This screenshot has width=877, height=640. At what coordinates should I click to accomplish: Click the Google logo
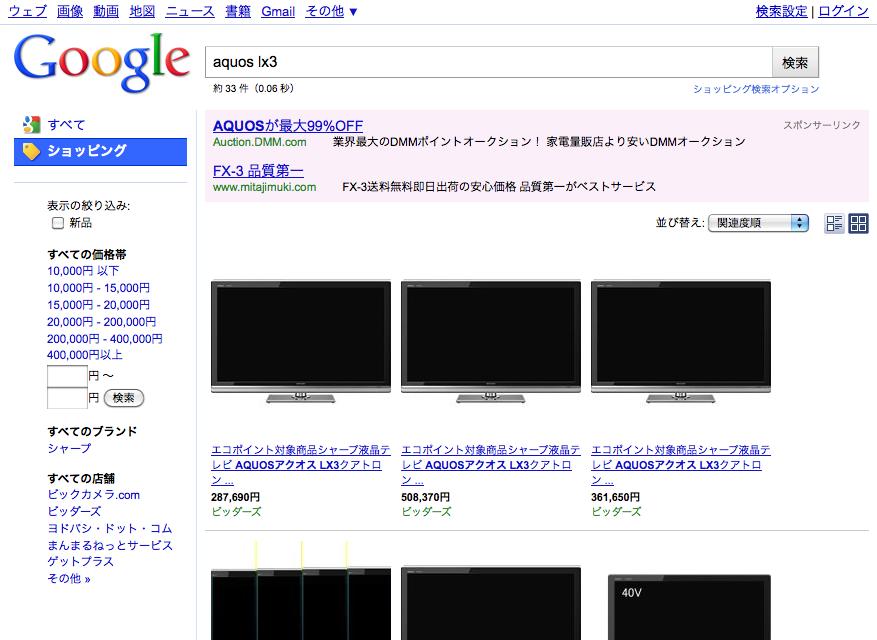pos(101,62)
